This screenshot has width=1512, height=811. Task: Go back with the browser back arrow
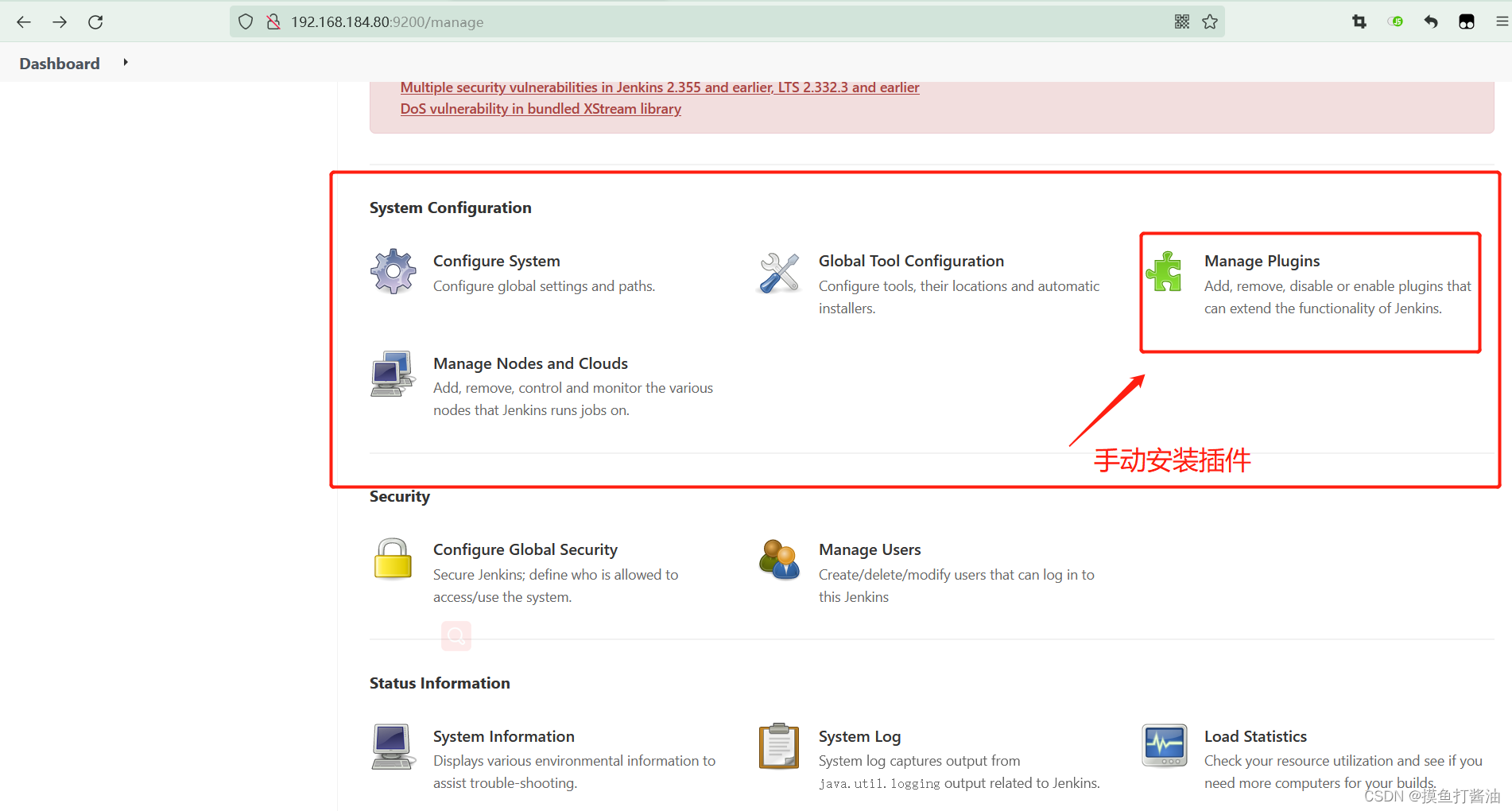point(24,22)
